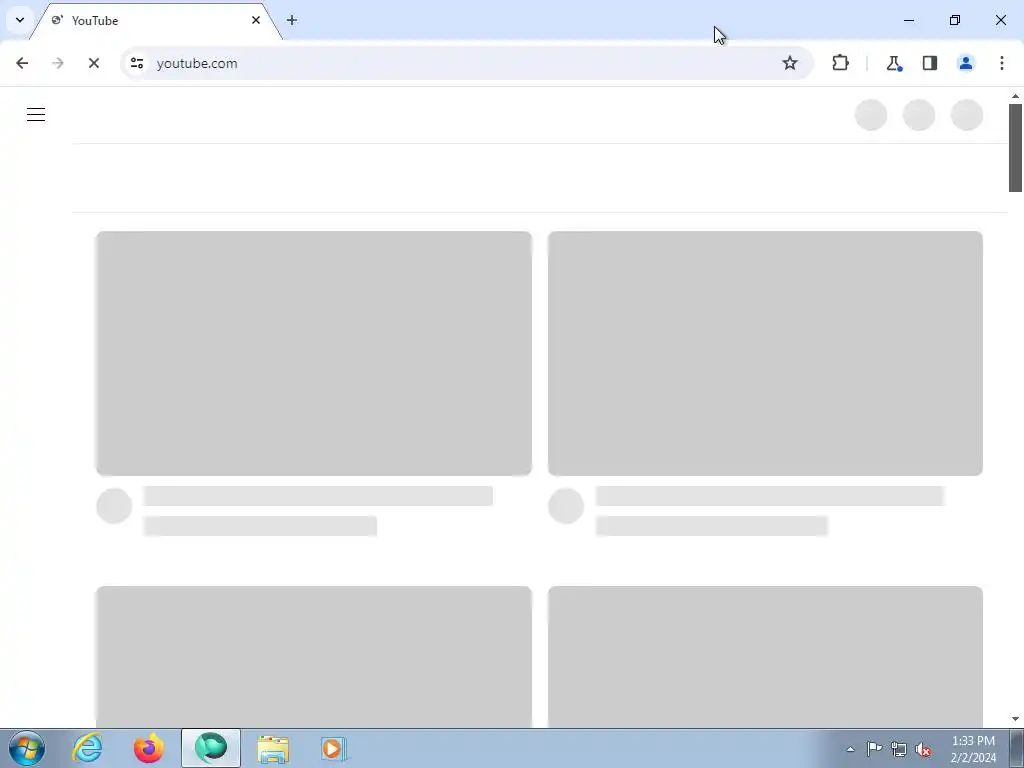Image resolution: width=1024 pixels, height=768 pixels.
Task: Click the vertical scrollbar thumb
Action: pyautogui.click(x=1015, y=148)
